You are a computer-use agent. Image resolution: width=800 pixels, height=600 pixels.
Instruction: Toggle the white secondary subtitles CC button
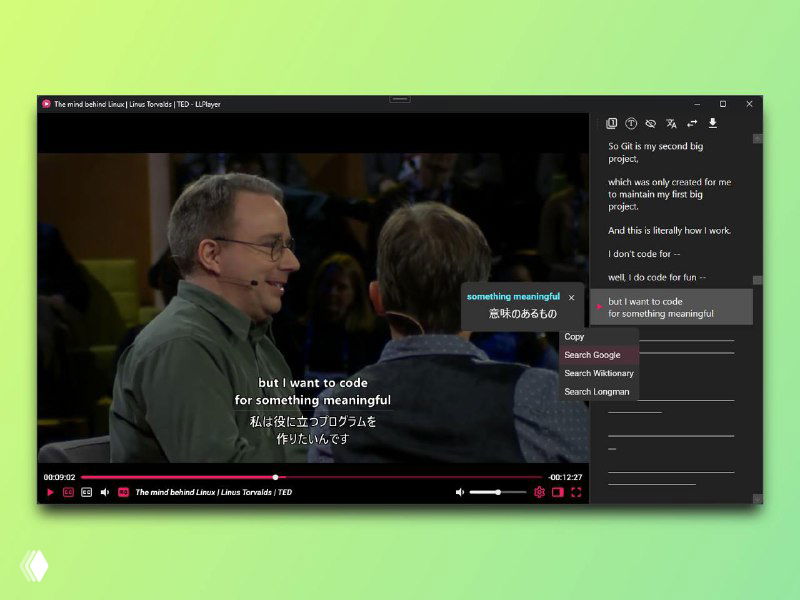click(87, 492)
